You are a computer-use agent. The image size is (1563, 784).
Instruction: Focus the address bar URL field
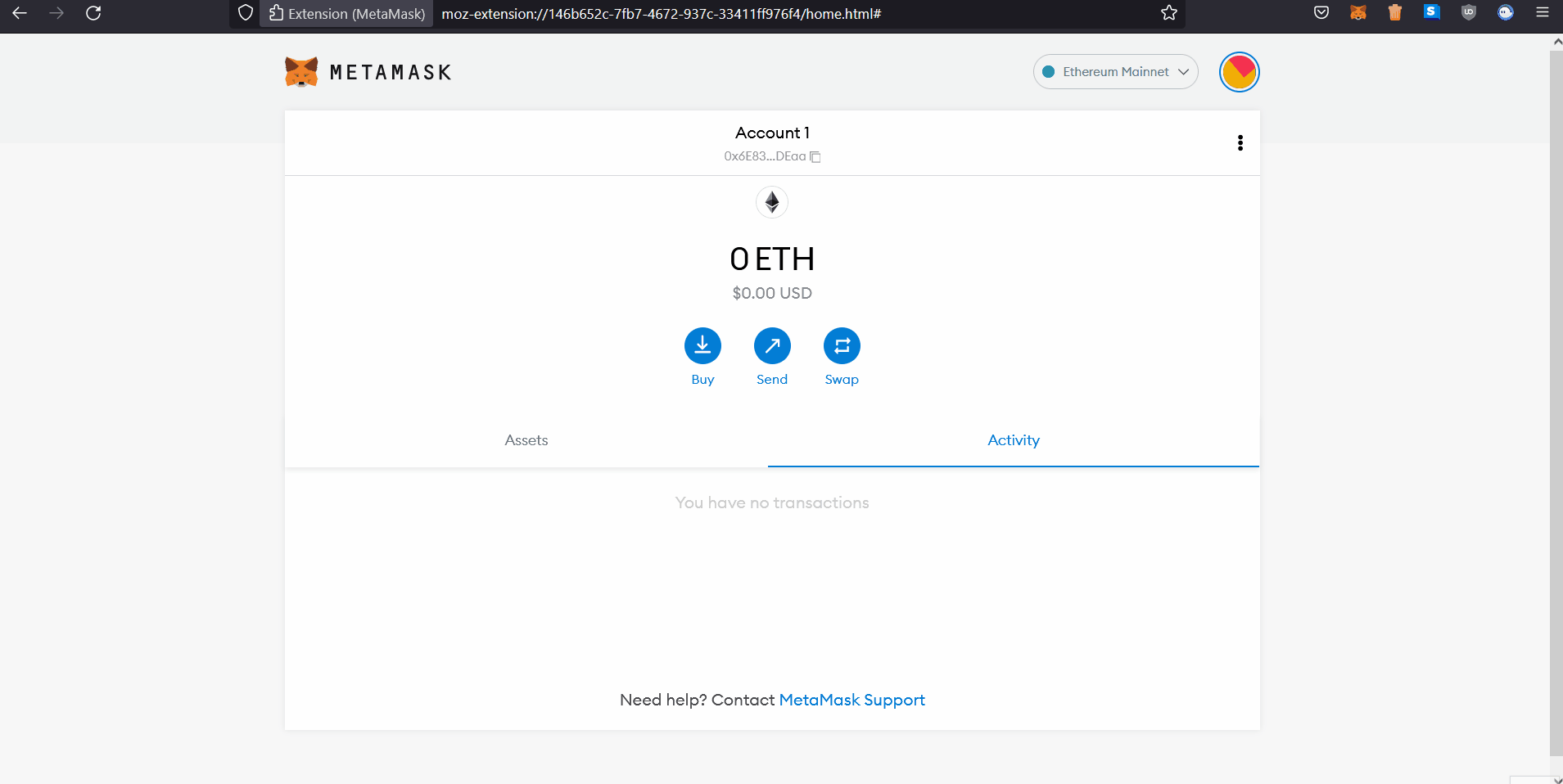[x=794, y=14]
